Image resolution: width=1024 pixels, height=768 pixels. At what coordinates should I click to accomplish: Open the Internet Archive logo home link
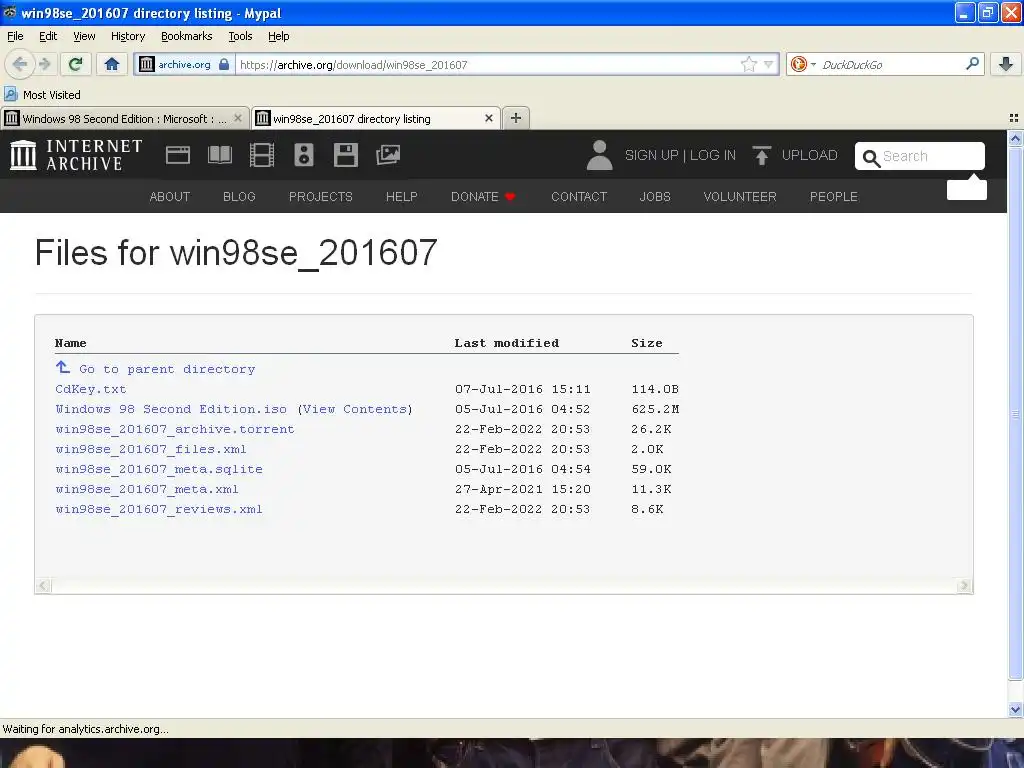[76, 155]
